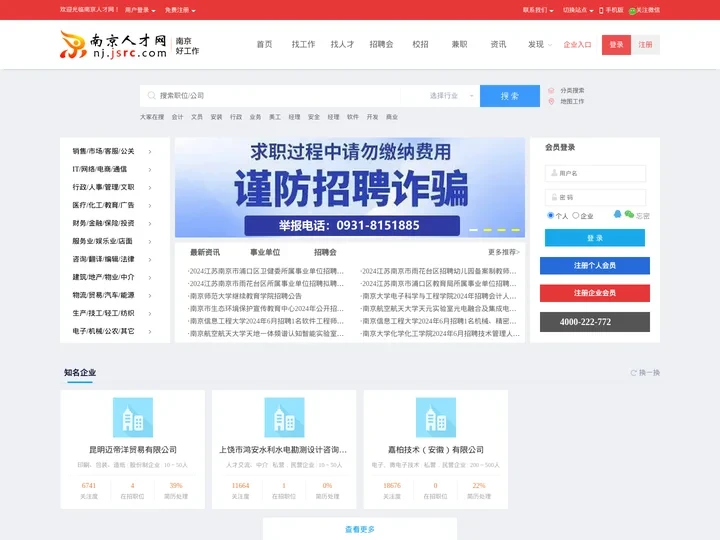Open 找人才 in main navigation

[342, 45]
